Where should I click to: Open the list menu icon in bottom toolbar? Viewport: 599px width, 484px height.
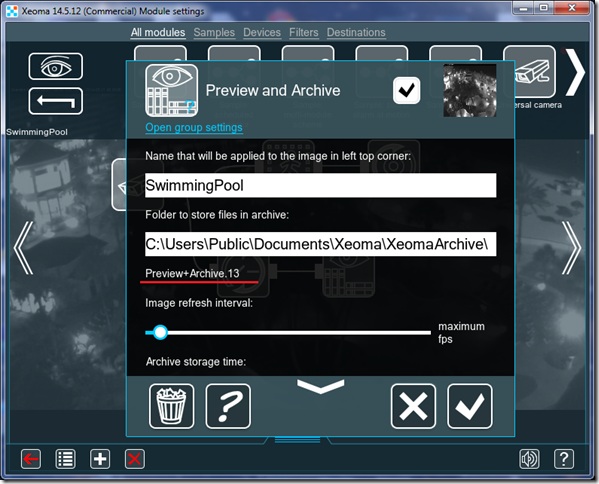click(65, 459)
